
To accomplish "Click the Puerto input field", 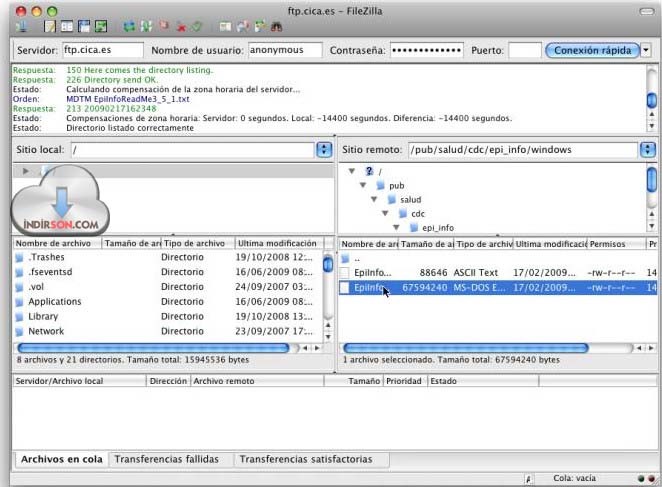I will tap(525, 50).
